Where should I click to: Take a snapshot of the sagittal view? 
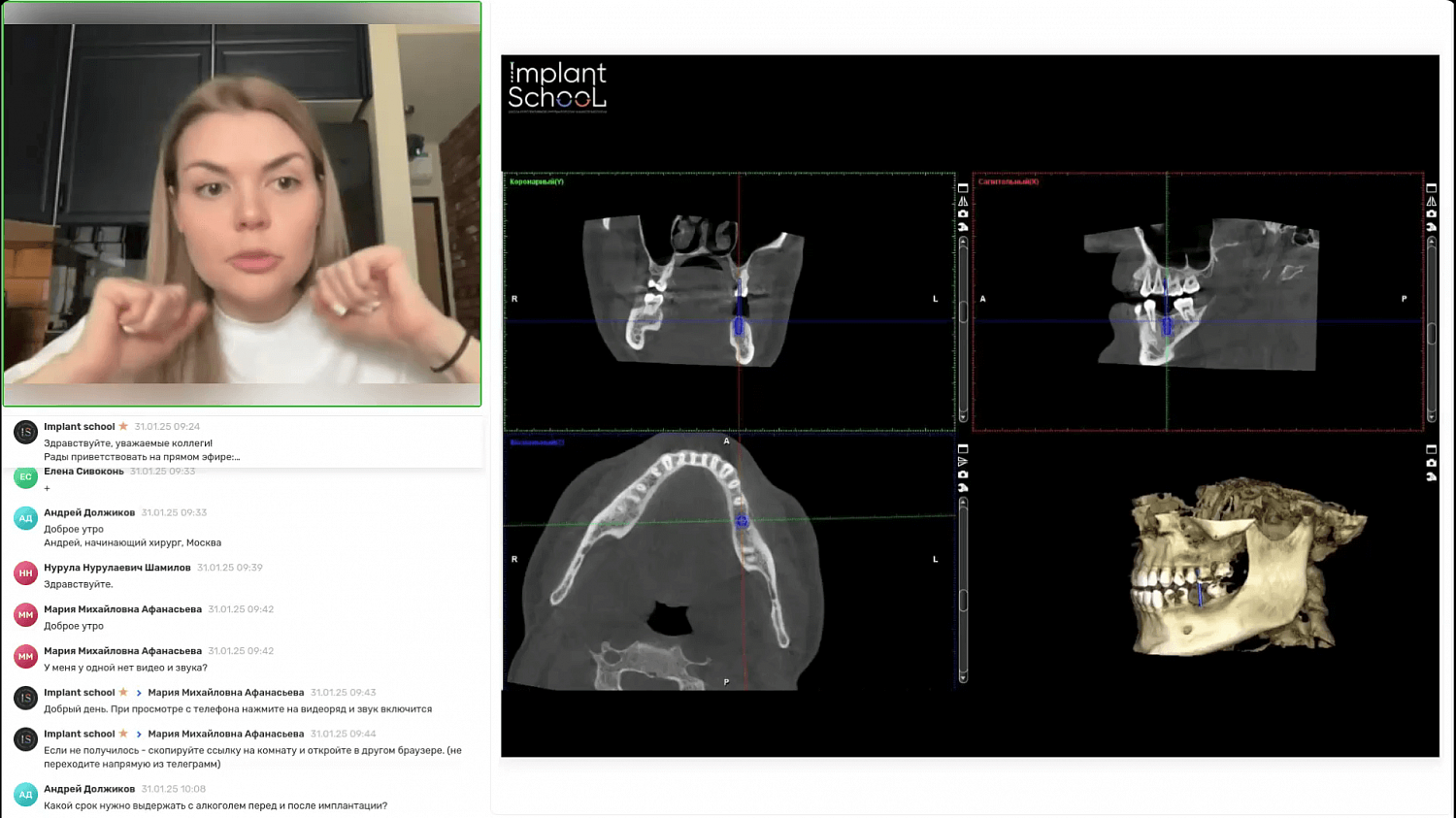pos(1431,214)
